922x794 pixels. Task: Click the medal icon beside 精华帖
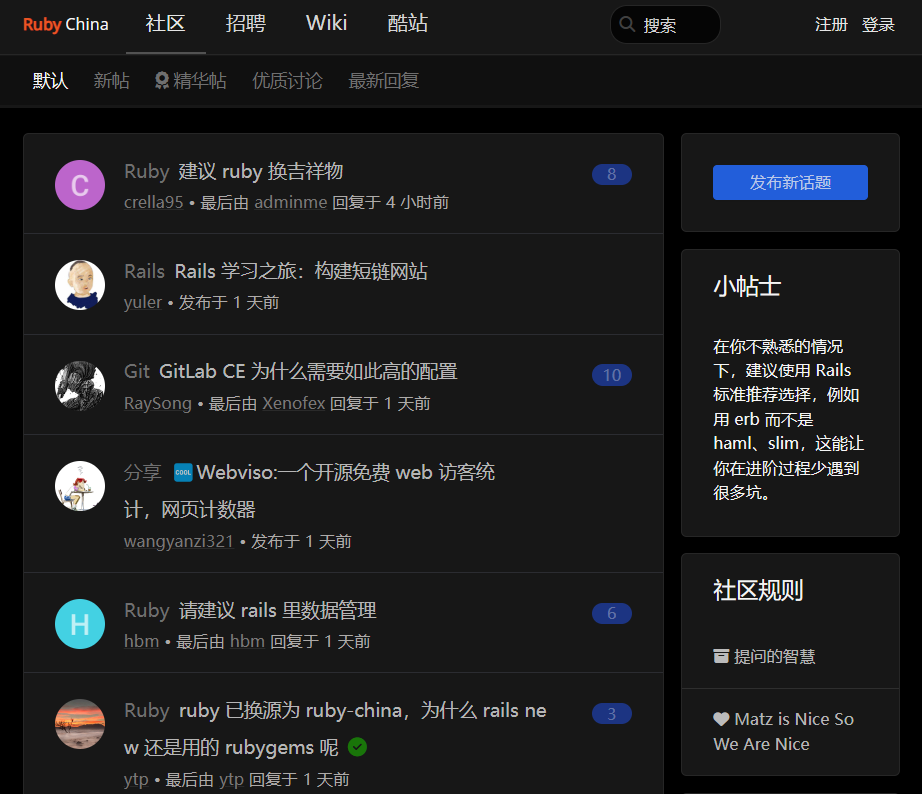coord(162,81)
